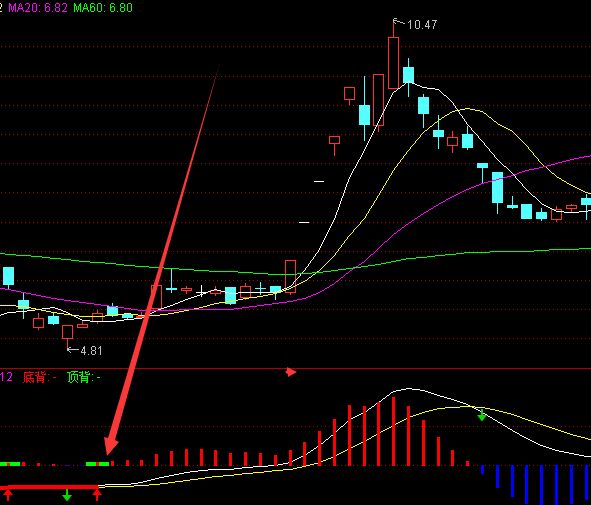The image size is (591, 505).
Task: Click the 底背 label in indicator panel
Action: 34,377
